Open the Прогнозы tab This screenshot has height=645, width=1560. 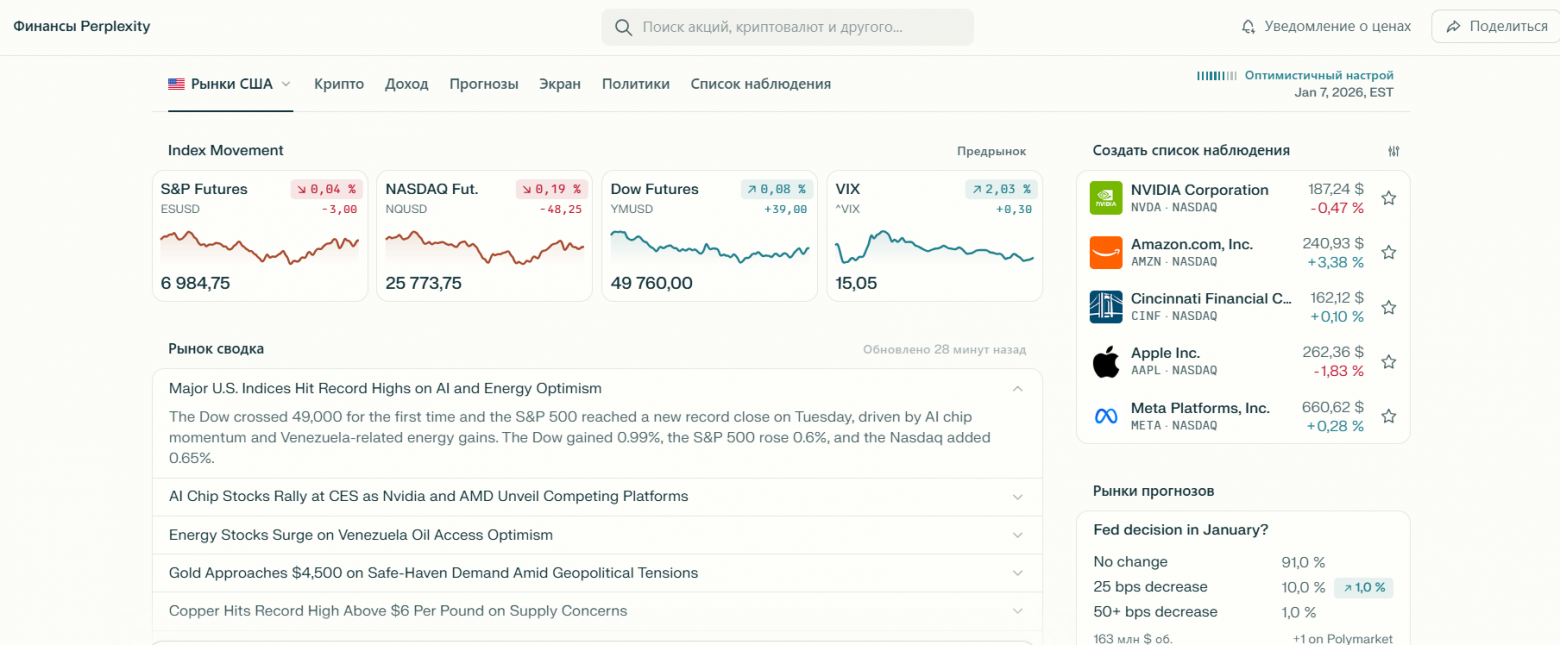[x=483, y=84]
